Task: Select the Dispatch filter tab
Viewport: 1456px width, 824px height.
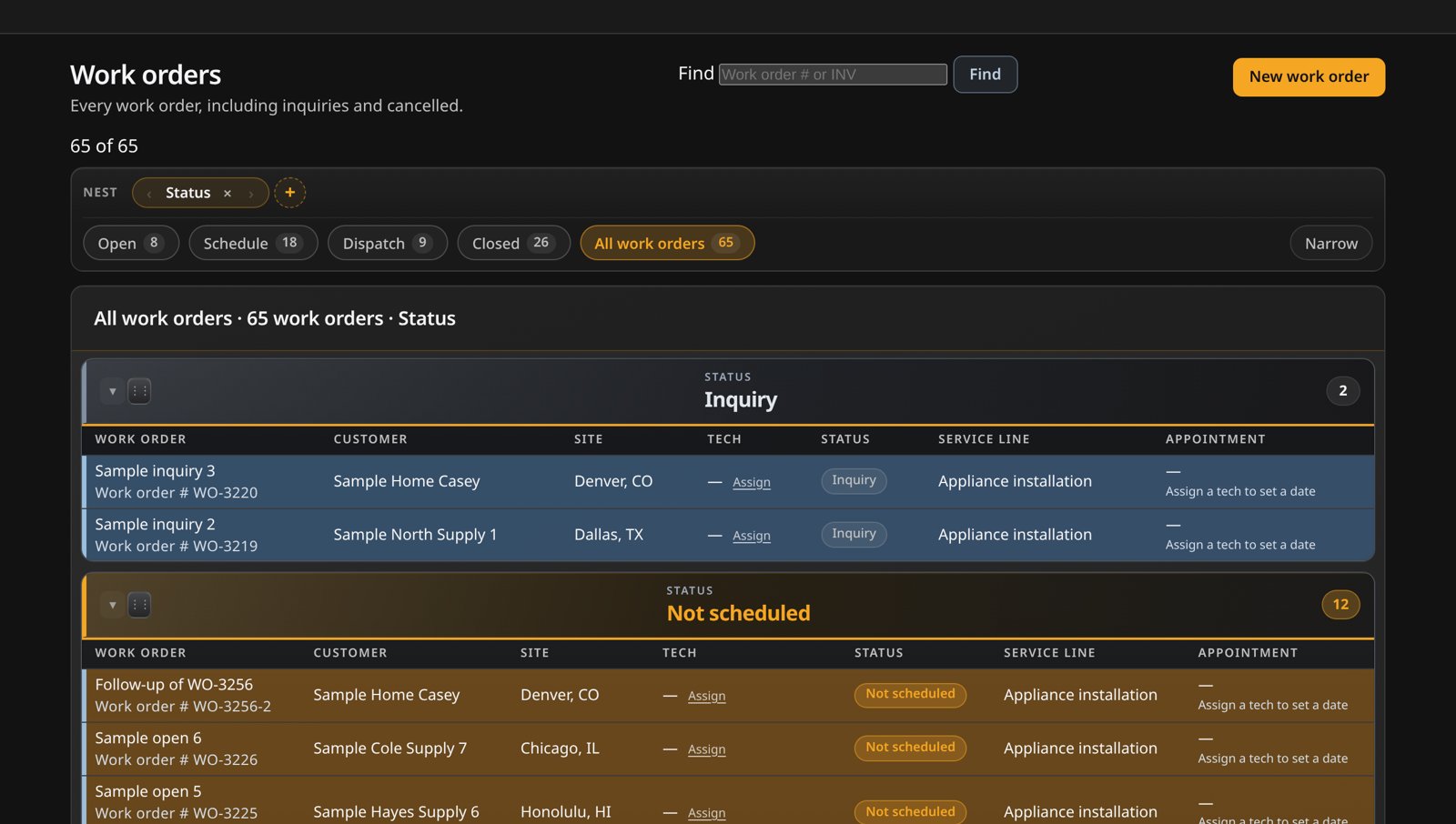Action: tap(388, 243)
